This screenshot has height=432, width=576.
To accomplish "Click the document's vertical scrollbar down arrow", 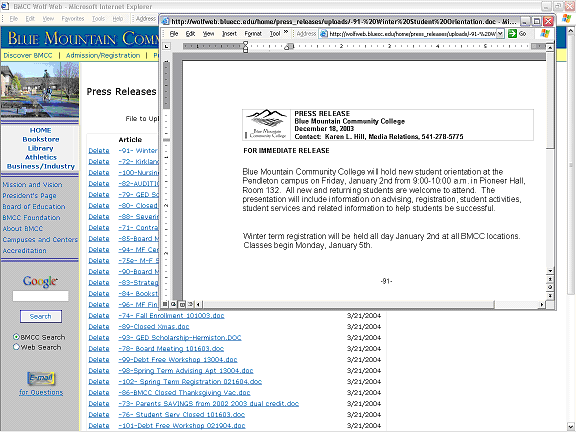I will [x=550, y=271].
